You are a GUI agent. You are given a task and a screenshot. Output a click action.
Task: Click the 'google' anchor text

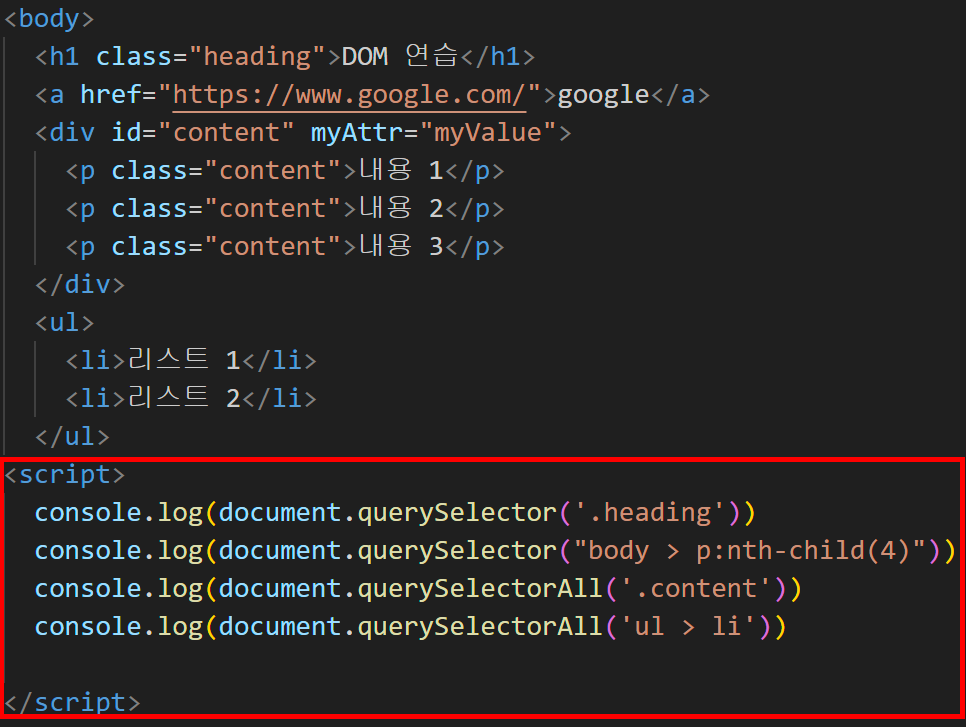(603, 95)
